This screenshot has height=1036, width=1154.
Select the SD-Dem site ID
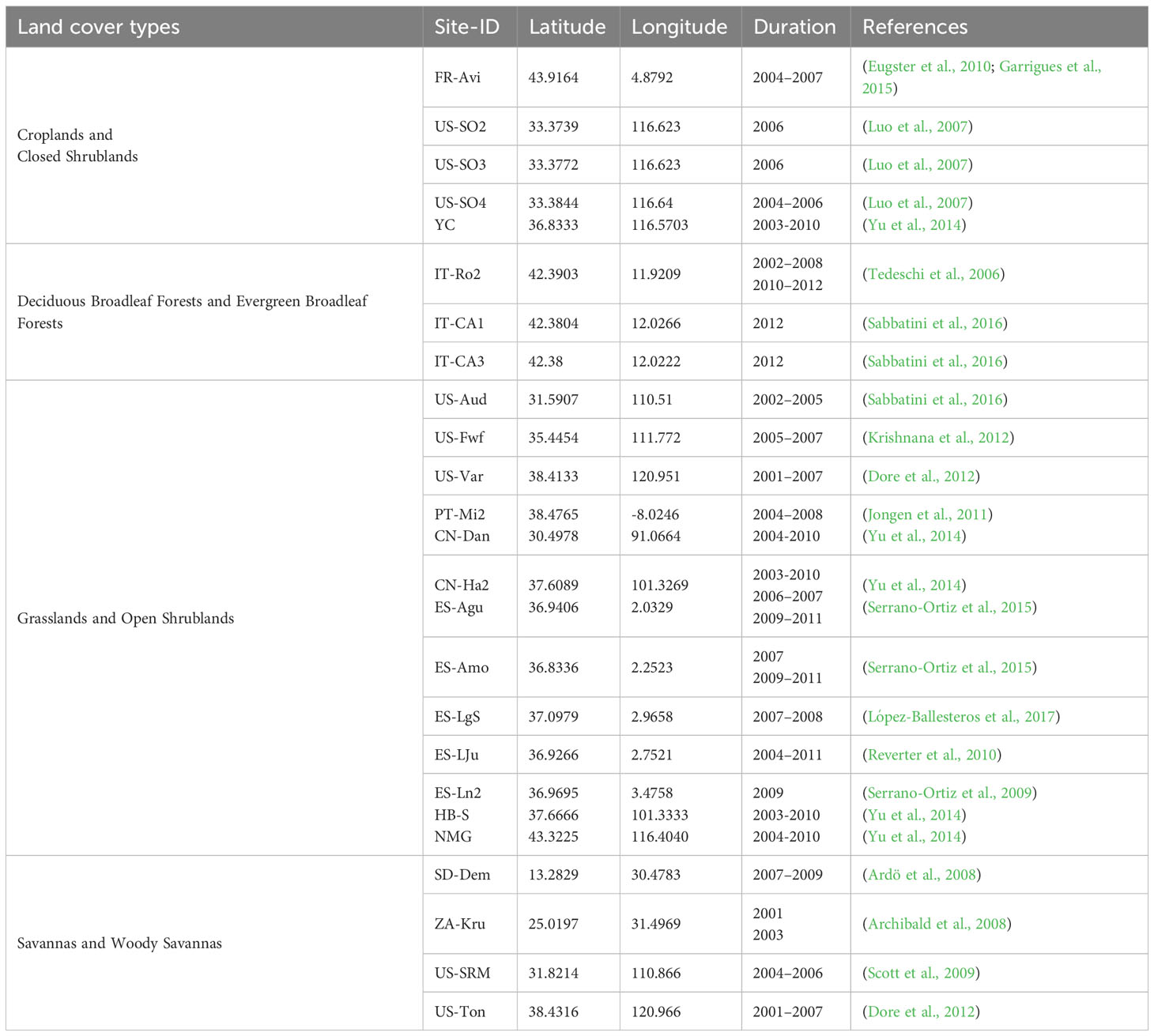462,875
